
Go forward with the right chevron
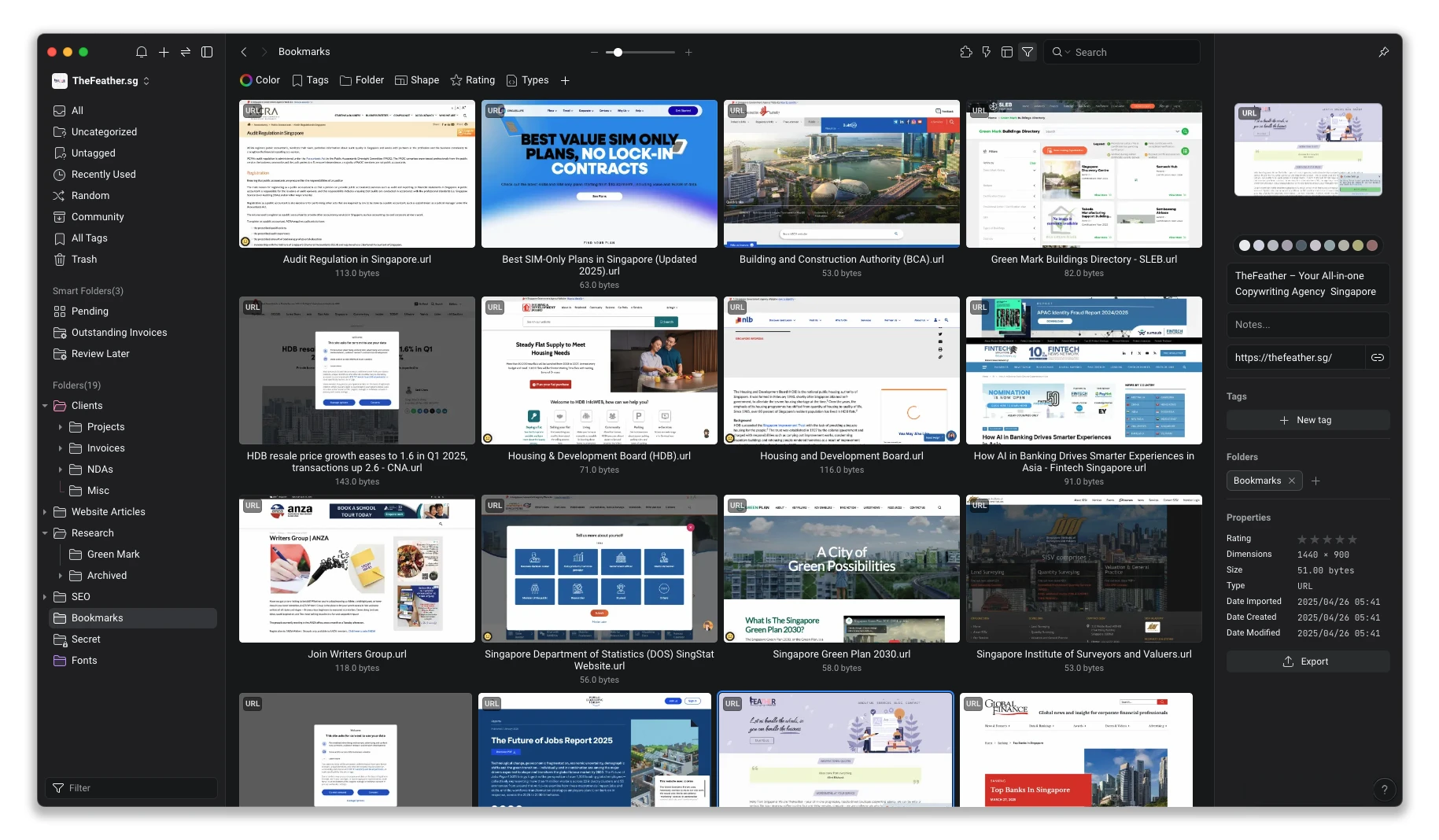[x=264, y=52]
